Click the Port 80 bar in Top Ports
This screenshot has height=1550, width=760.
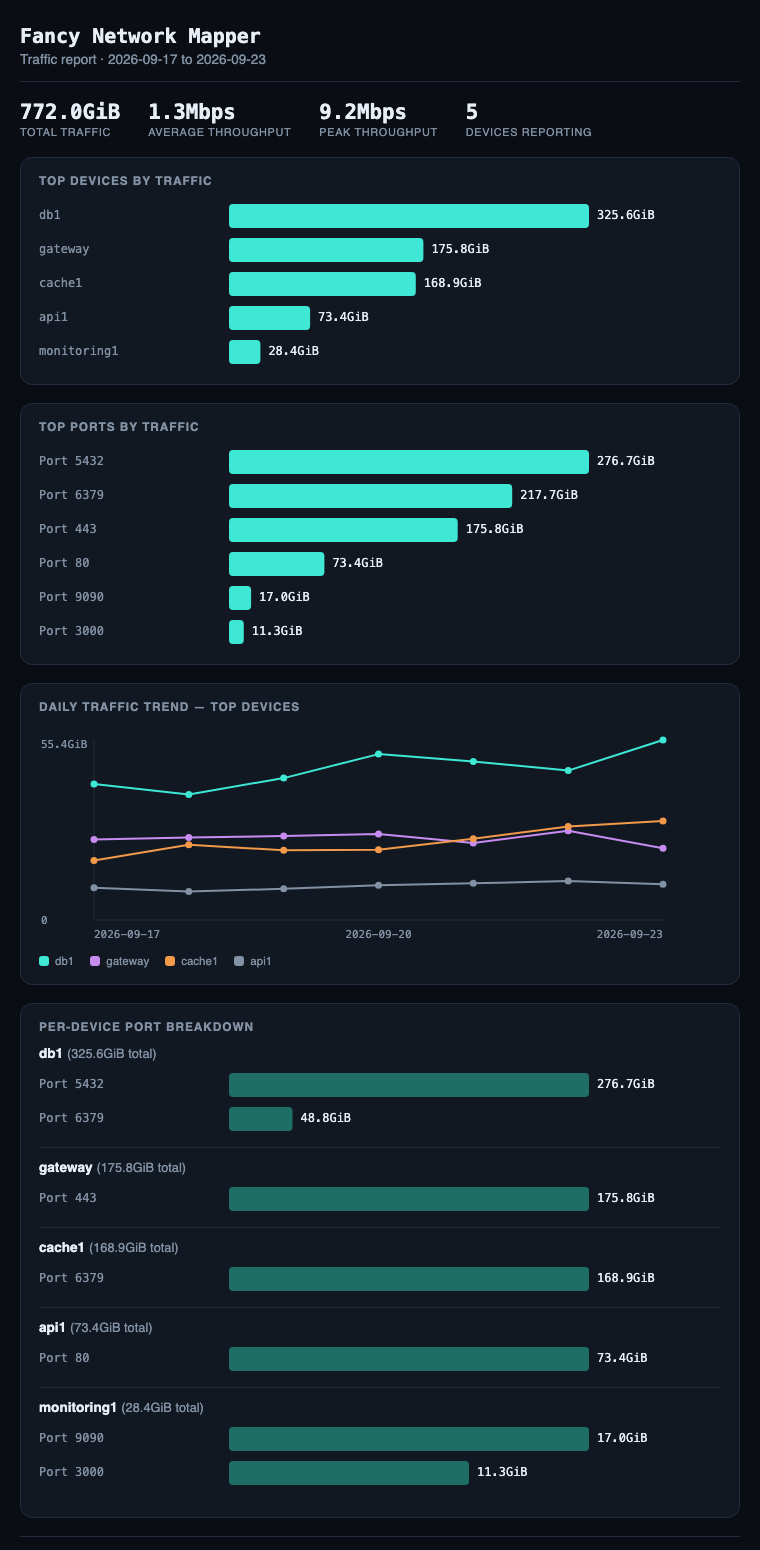[277, 564]
